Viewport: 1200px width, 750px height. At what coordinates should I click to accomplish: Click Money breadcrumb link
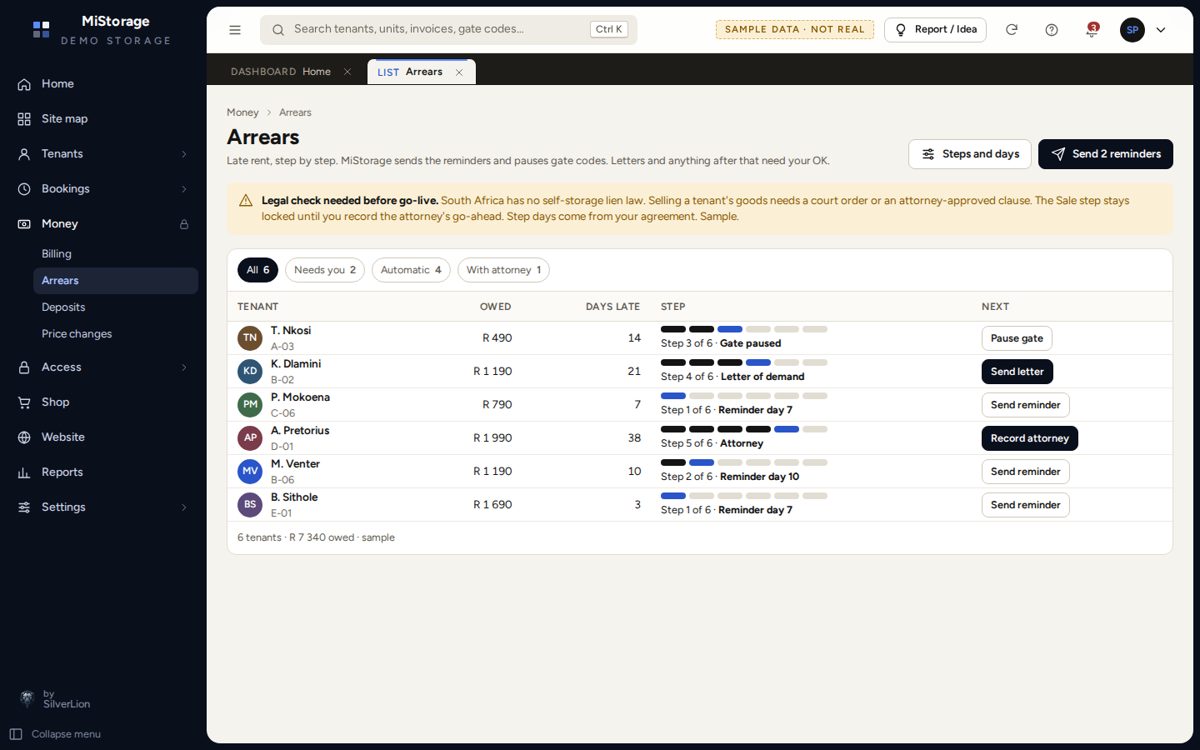[x=243, y=113]
